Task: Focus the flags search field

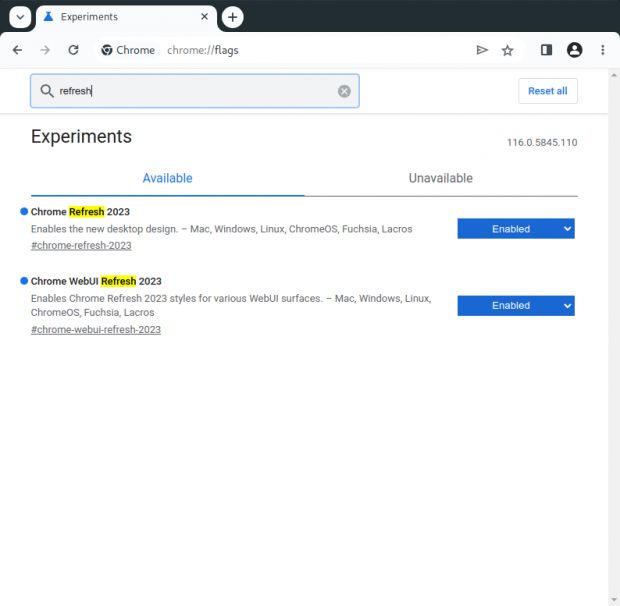Action: 195,91
